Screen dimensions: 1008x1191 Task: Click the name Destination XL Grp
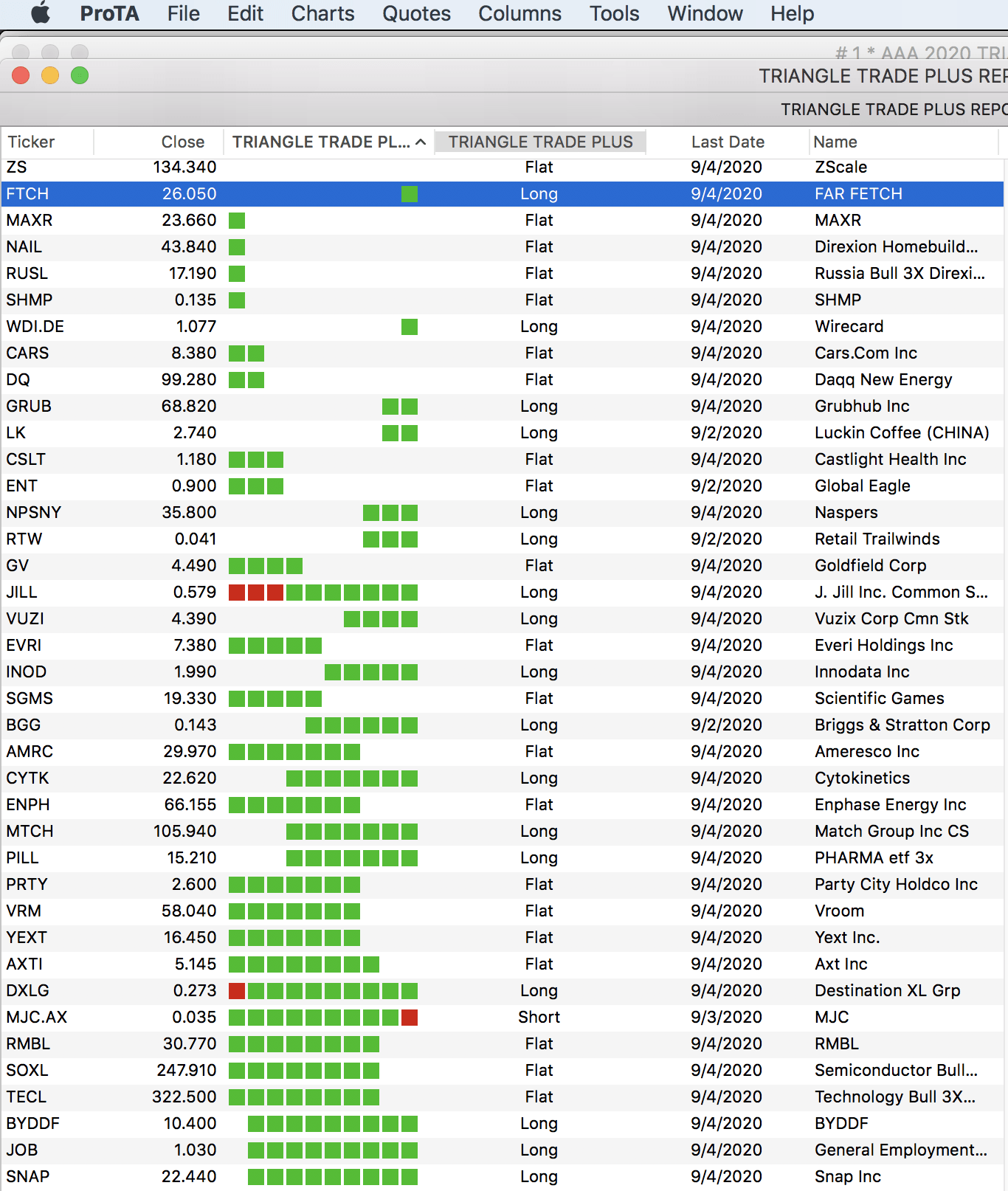point(887,991)
